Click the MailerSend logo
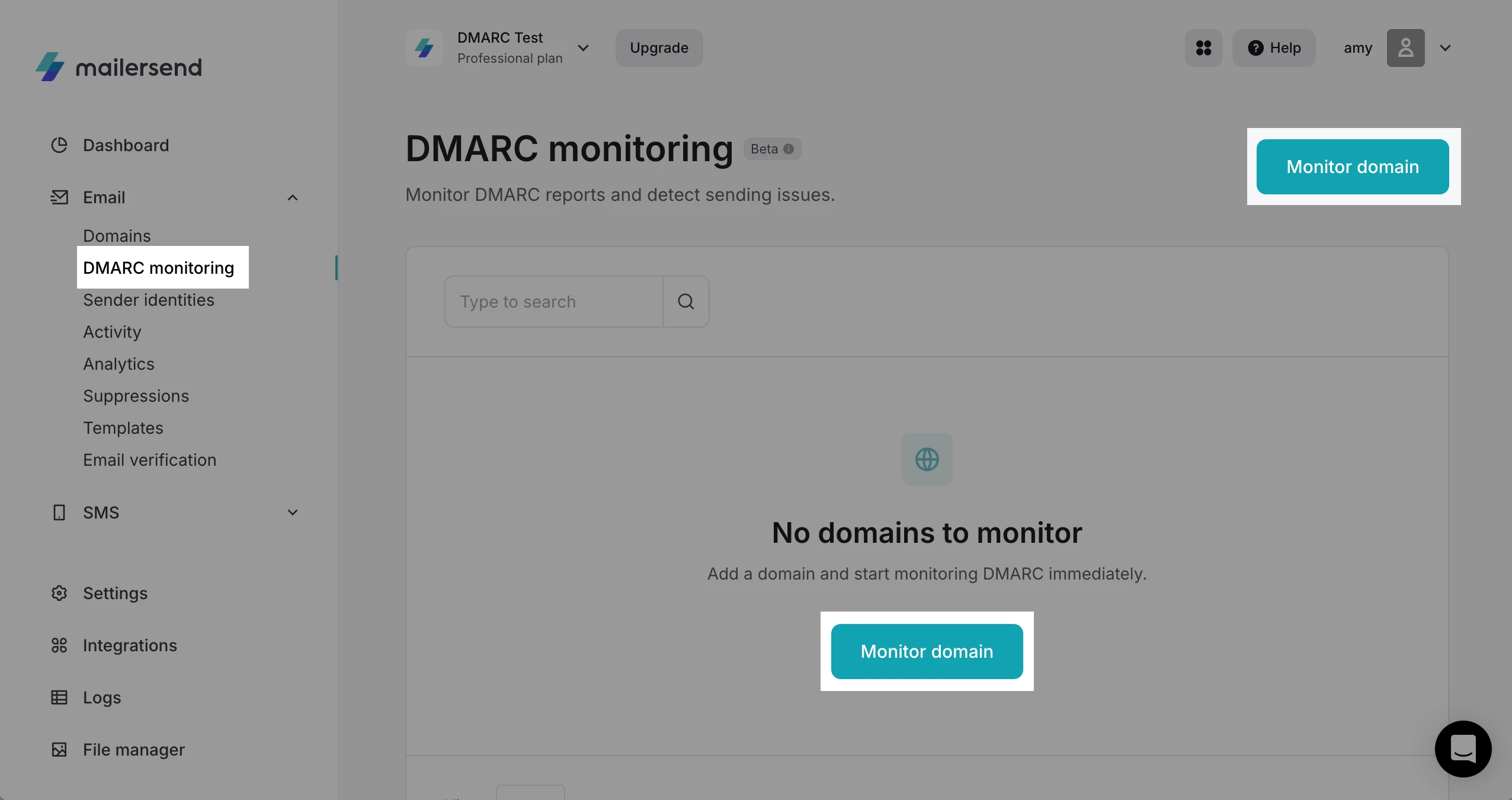 coord(118,66)
